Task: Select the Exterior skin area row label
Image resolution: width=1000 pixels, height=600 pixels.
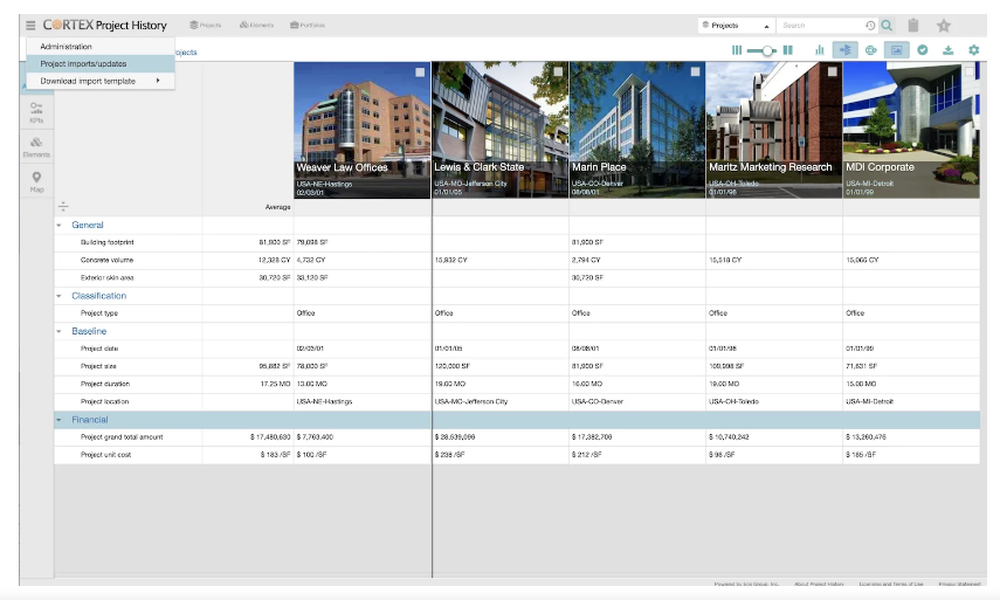Action: coord(107,278)
